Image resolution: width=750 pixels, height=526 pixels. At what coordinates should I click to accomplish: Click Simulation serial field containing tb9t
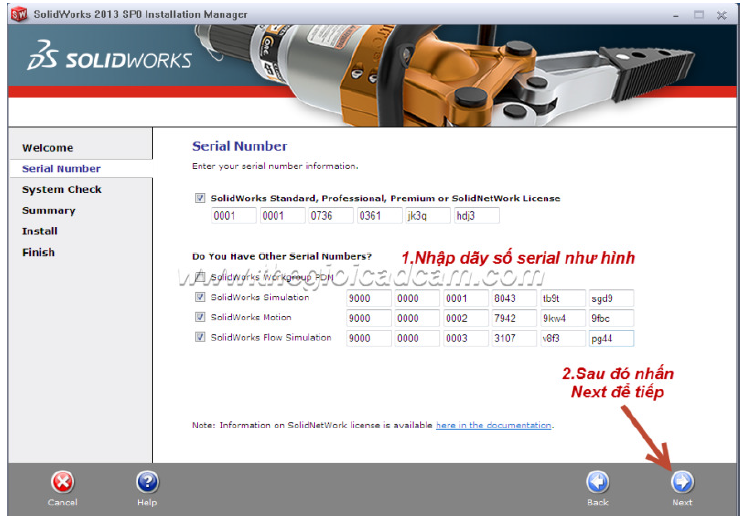coord(563,298)
